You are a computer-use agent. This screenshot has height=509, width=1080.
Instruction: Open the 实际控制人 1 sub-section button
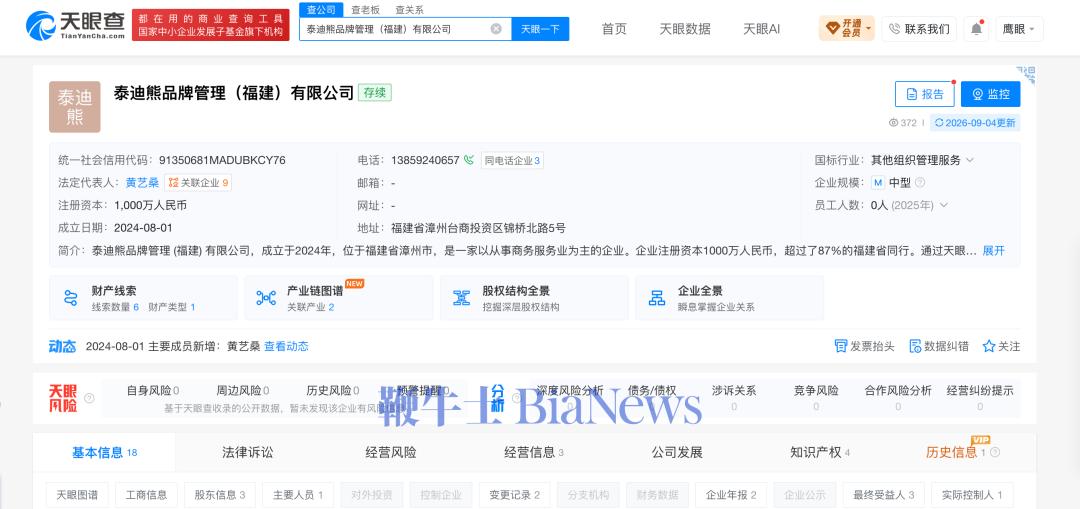[972, 495]
